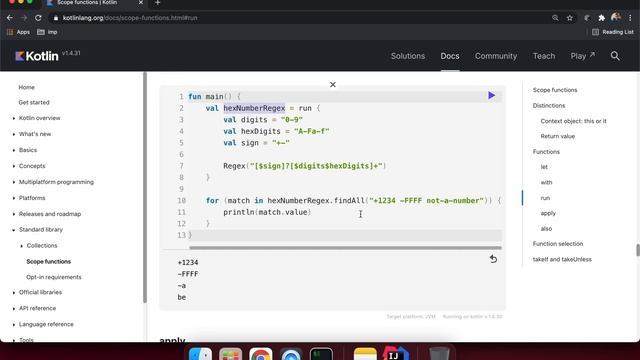
Task: Reload the page
Action: click(38, 18)
